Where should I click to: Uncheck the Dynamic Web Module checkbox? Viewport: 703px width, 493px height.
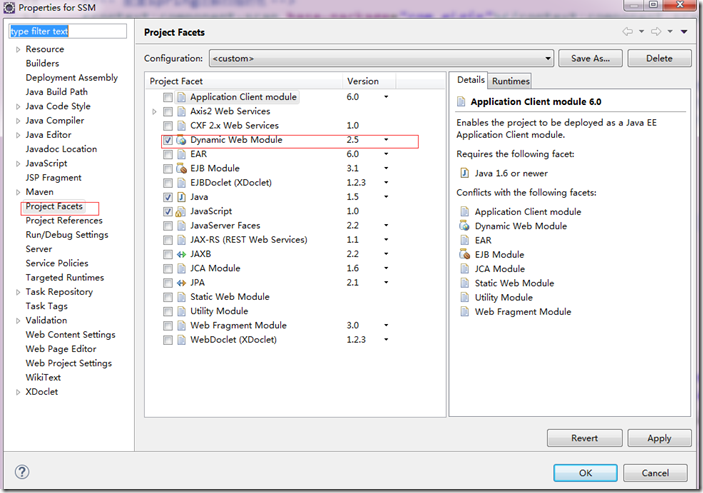click(x=167, y=141)
